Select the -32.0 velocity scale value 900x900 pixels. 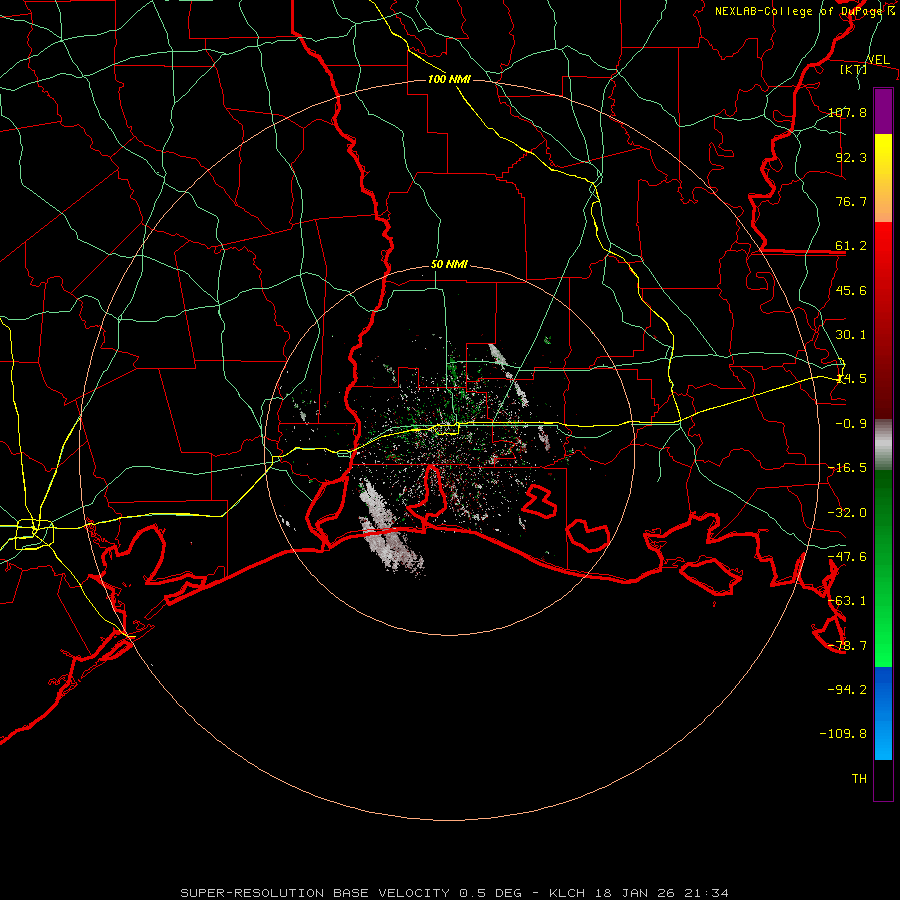pyautogui.click(x=847, y=513)
